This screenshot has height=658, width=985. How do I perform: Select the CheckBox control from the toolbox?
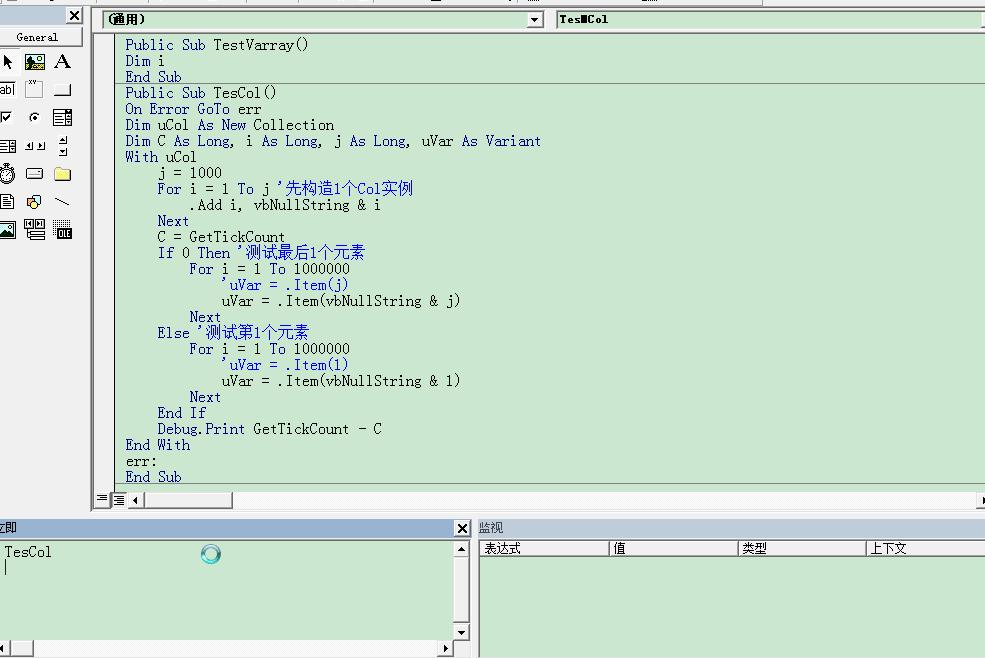[8, 117]
